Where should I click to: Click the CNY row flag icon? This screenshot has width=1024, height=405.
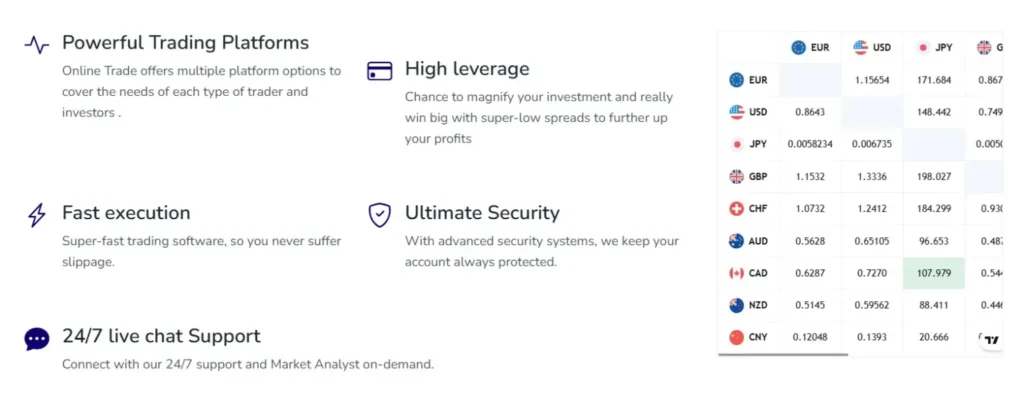point(737,338)
